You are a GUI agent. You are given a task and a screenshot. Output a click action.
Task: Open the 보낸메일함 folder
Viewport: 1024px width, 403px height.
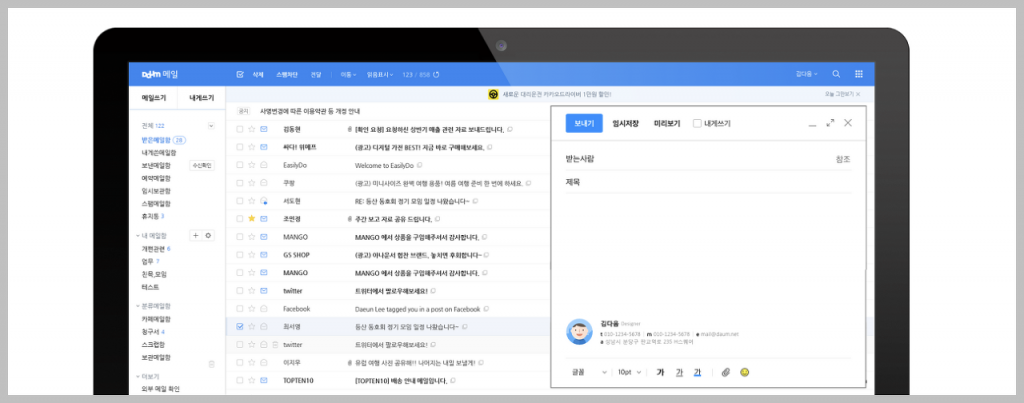click(156, 165)
